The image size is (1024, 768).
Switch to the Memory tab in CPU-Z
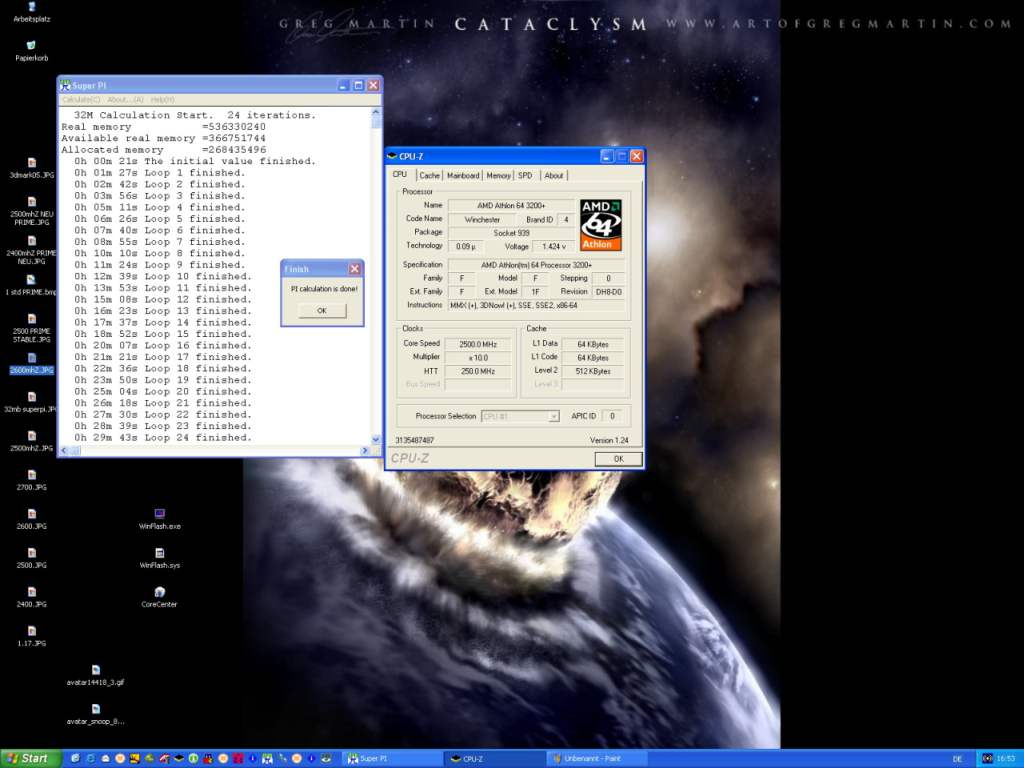point(498,175)
